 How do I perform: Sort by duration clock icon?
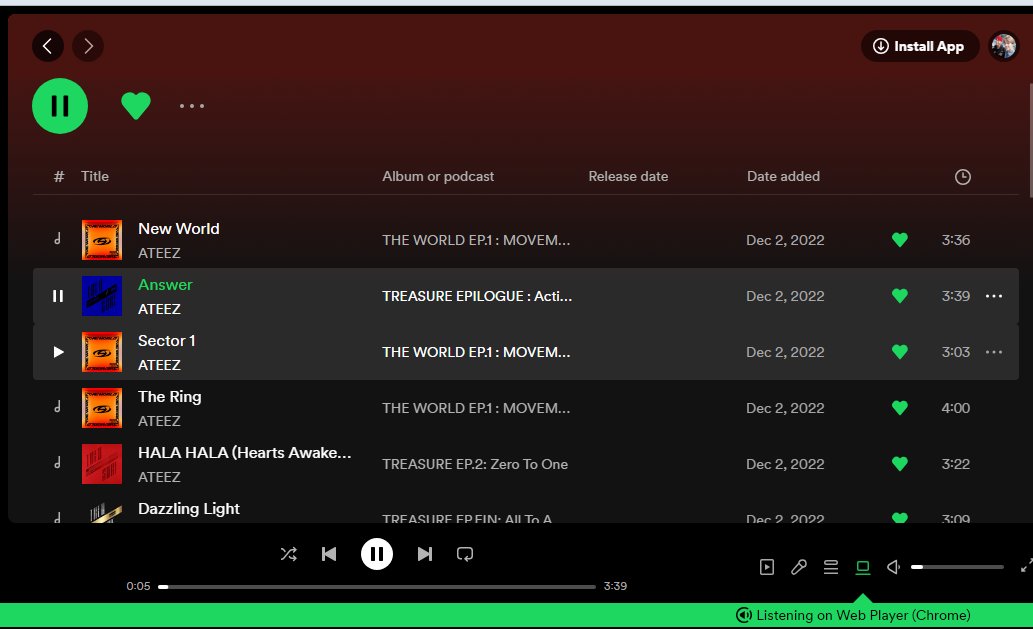coord(963,177)
